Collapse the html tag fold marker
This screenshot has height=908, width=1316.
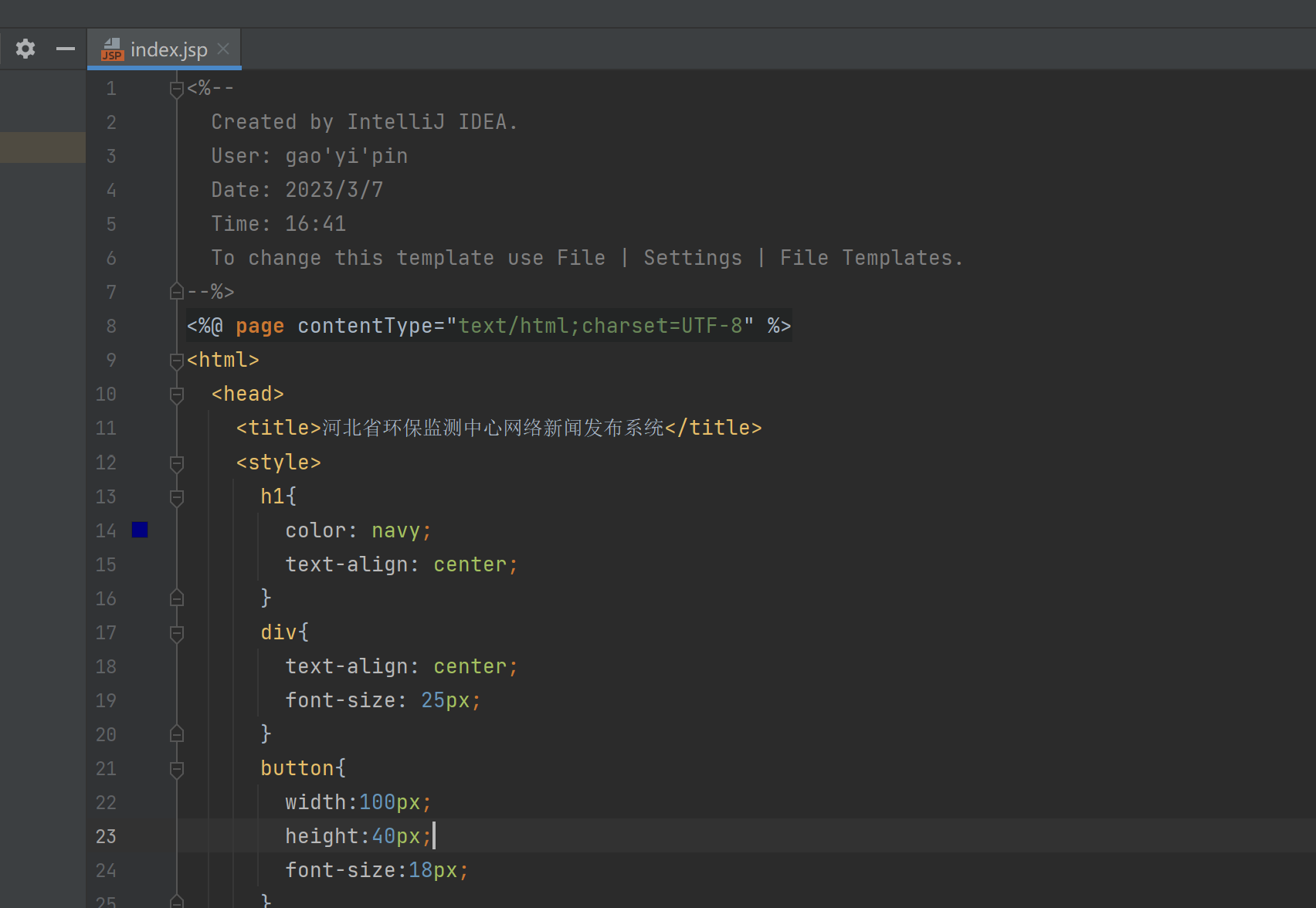[177, 361]
